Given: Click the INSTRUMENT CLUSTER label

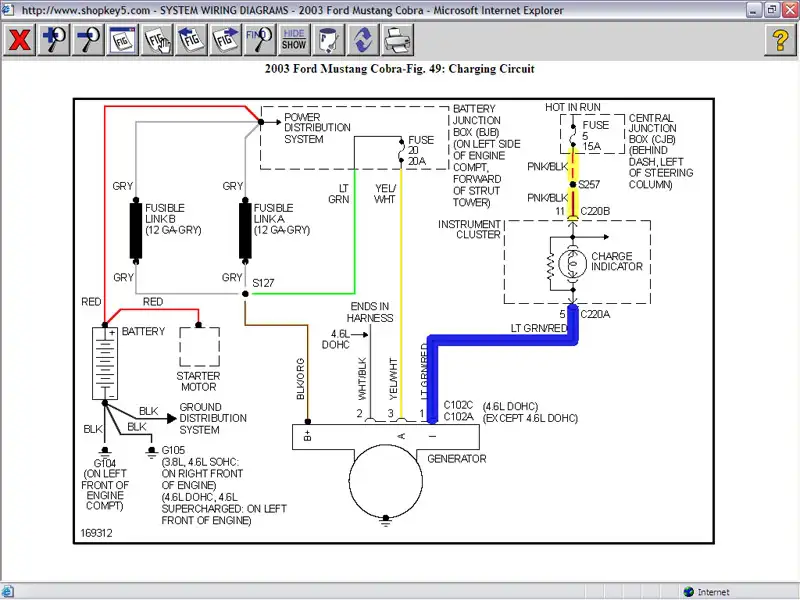Looking at the screenshot, I should pos(469,230).
